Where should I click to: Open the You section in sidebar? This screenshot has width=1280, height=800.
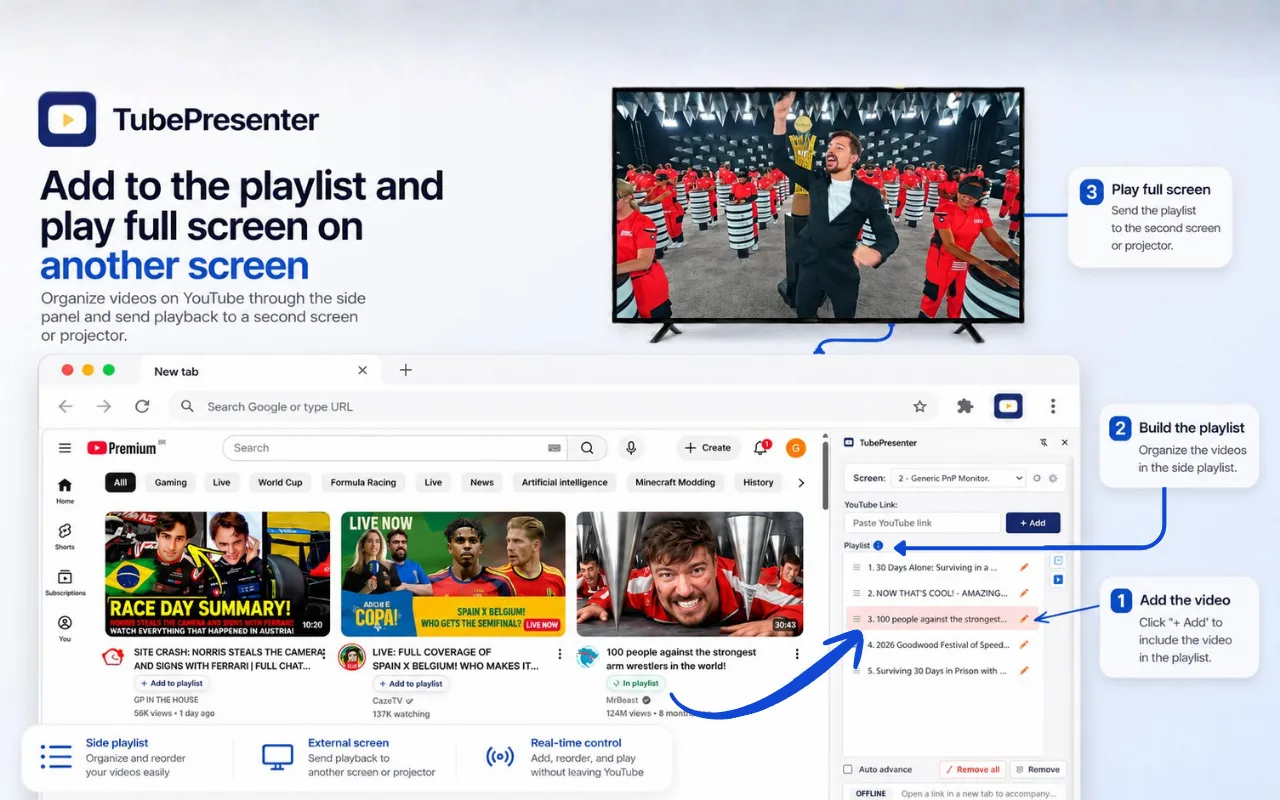coord(65,628)
